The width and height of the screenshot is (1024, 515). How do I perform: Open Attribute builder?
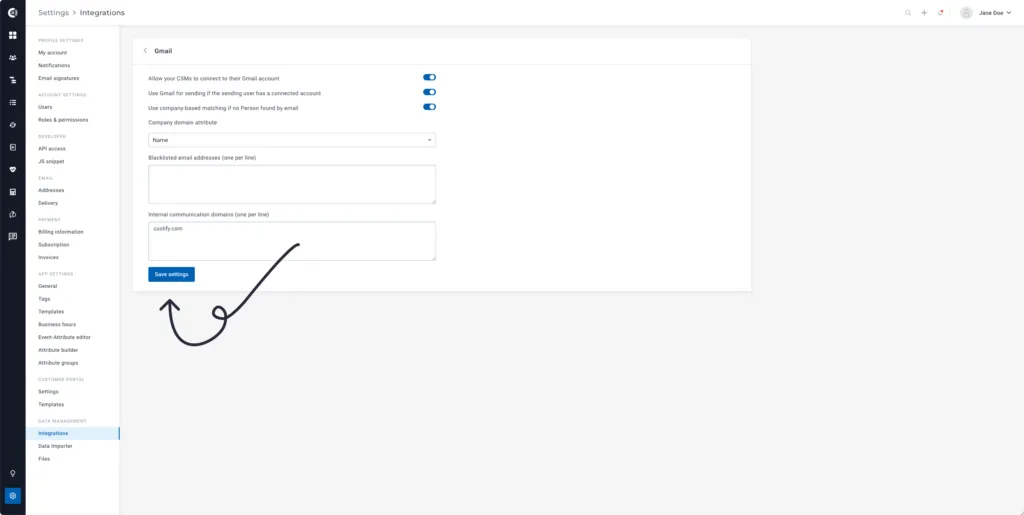(x=58, y=350)
